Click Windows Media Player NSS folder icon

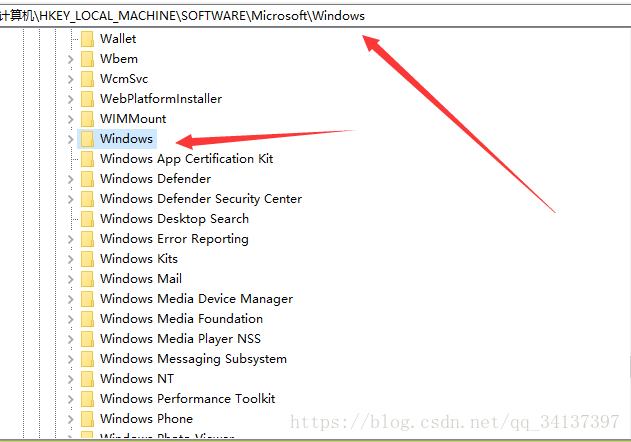pyautogui.click(x=87, y=339)
